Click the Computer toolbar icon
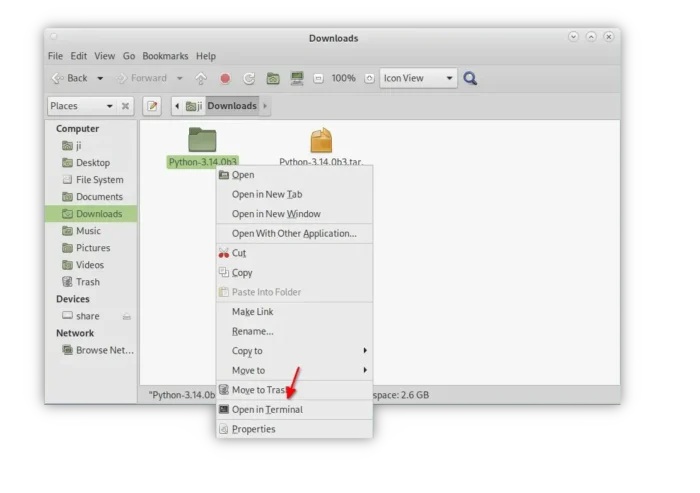This screenshot has width=700, height=493. point(297,79)
